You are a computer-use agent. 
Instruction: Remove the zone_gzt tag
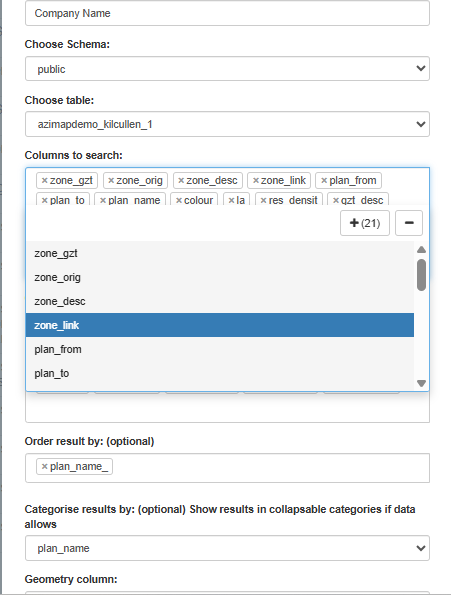44,181
